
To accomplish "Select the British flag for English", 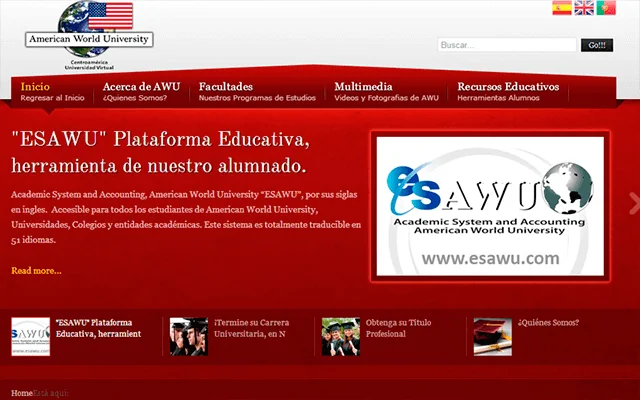I will point(584,8).
